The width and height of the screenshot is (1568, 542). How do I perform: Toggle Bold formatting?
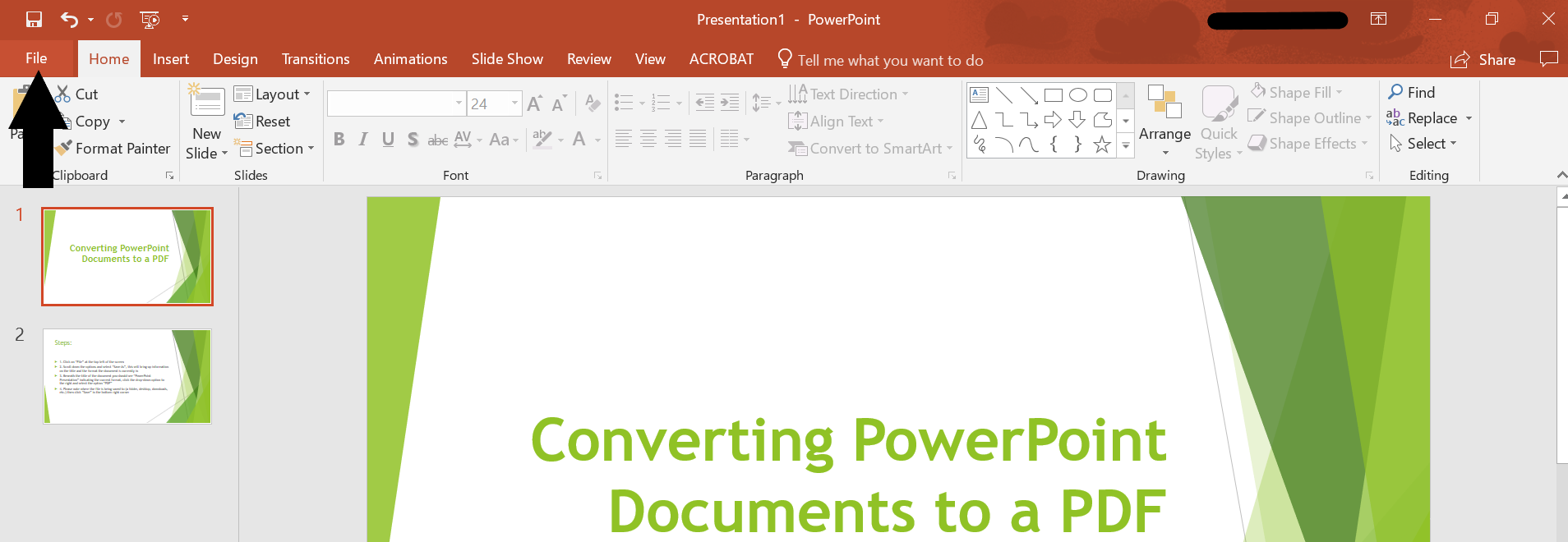click(339, 140)
